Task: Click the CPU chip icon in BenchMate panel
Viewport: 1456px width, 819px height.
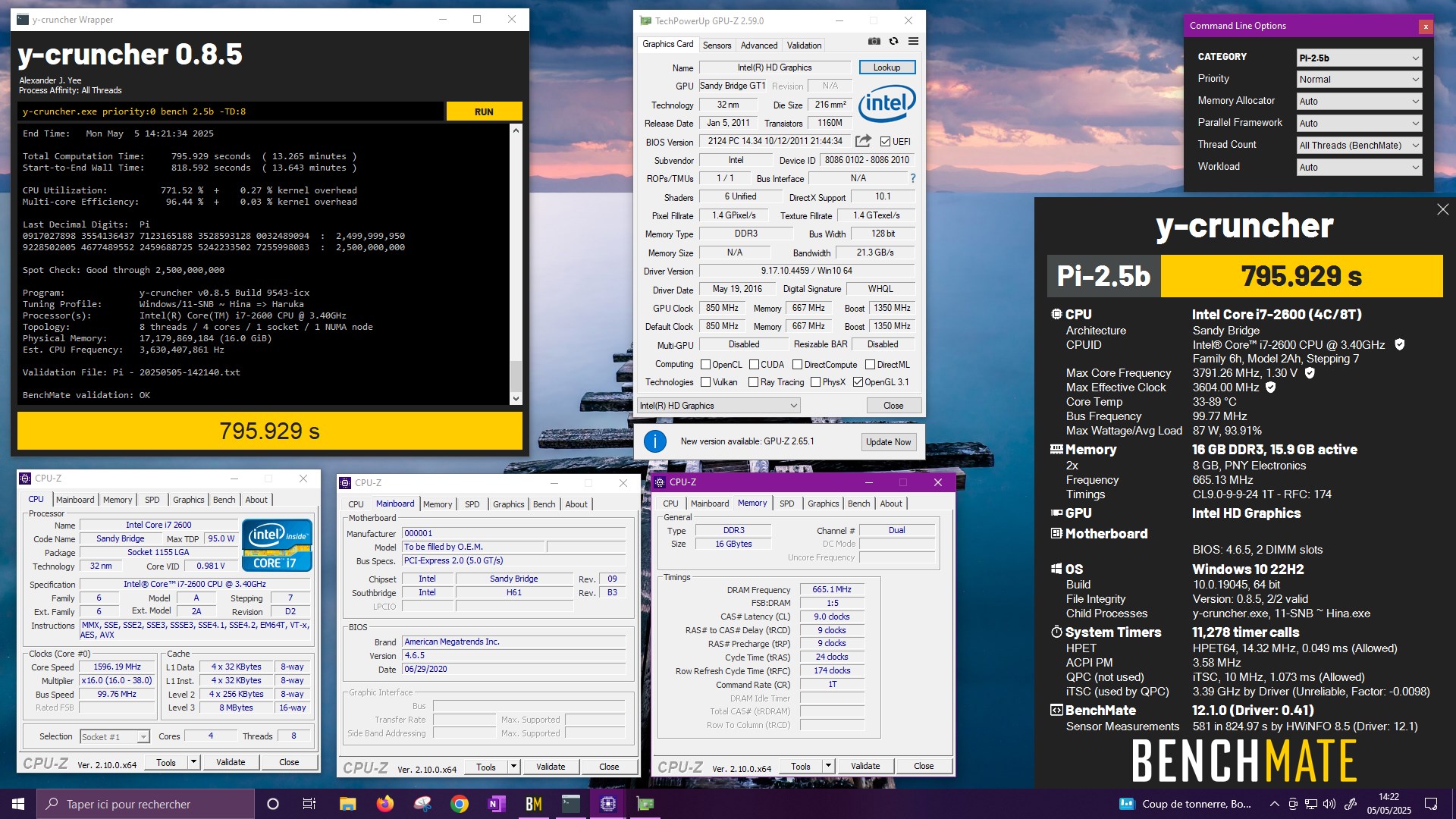Action: [x=1056, y=314]
